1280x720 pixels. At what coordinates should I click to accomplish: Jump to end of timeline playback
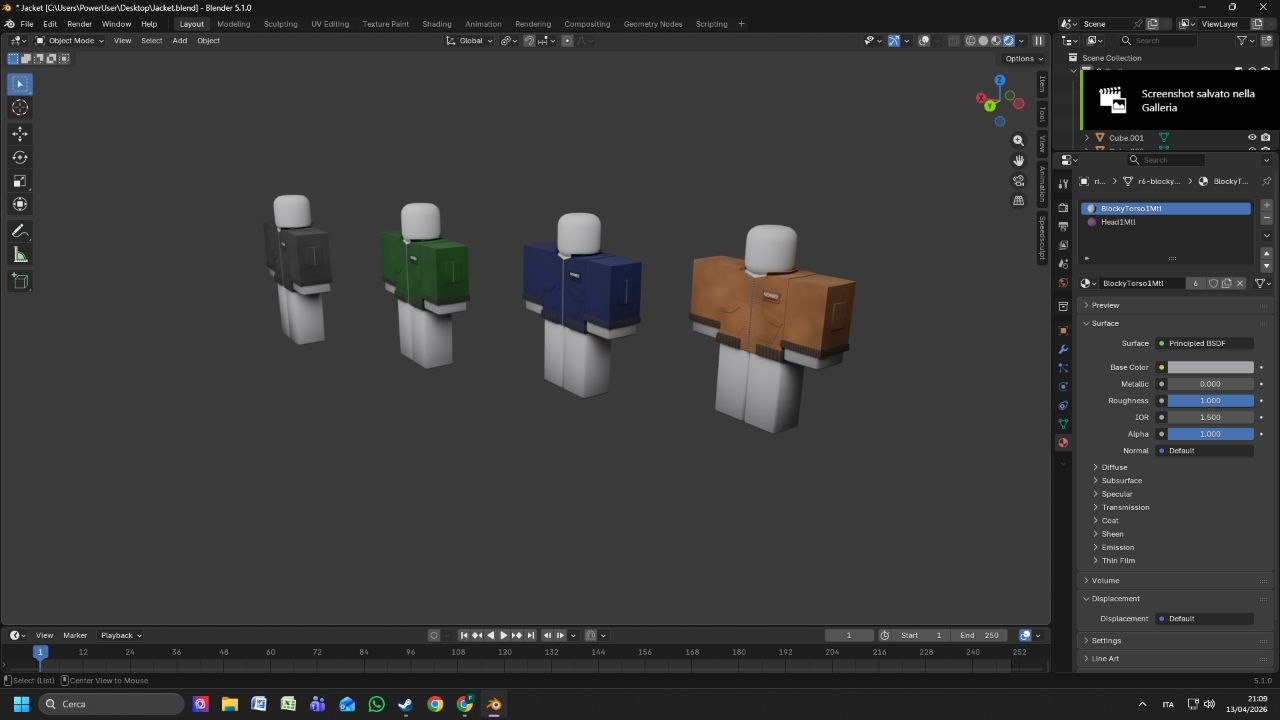(530, 635)
